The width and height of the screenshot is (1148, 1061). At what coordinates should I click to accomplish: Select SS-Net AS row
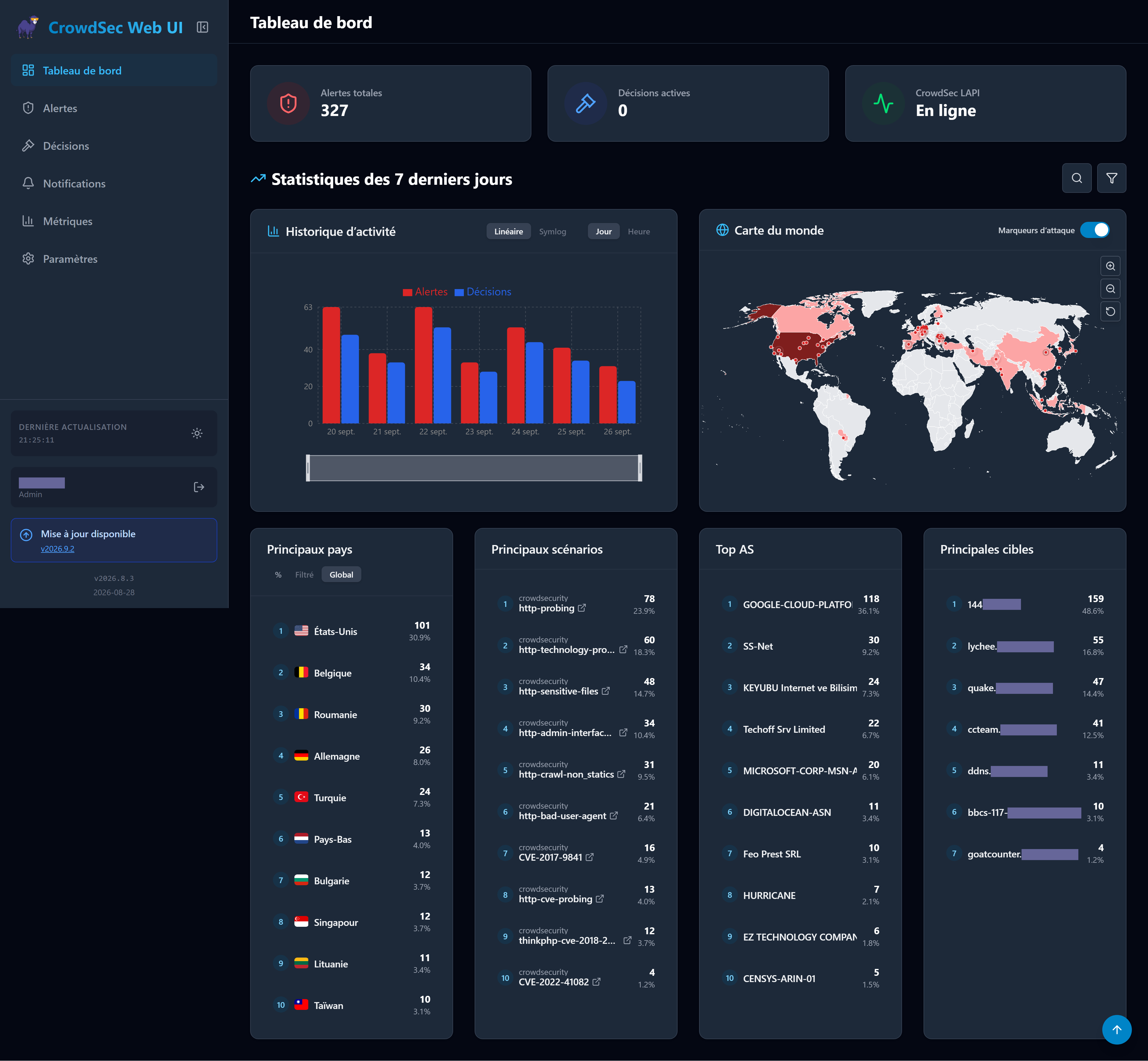(x=800, y=645)
